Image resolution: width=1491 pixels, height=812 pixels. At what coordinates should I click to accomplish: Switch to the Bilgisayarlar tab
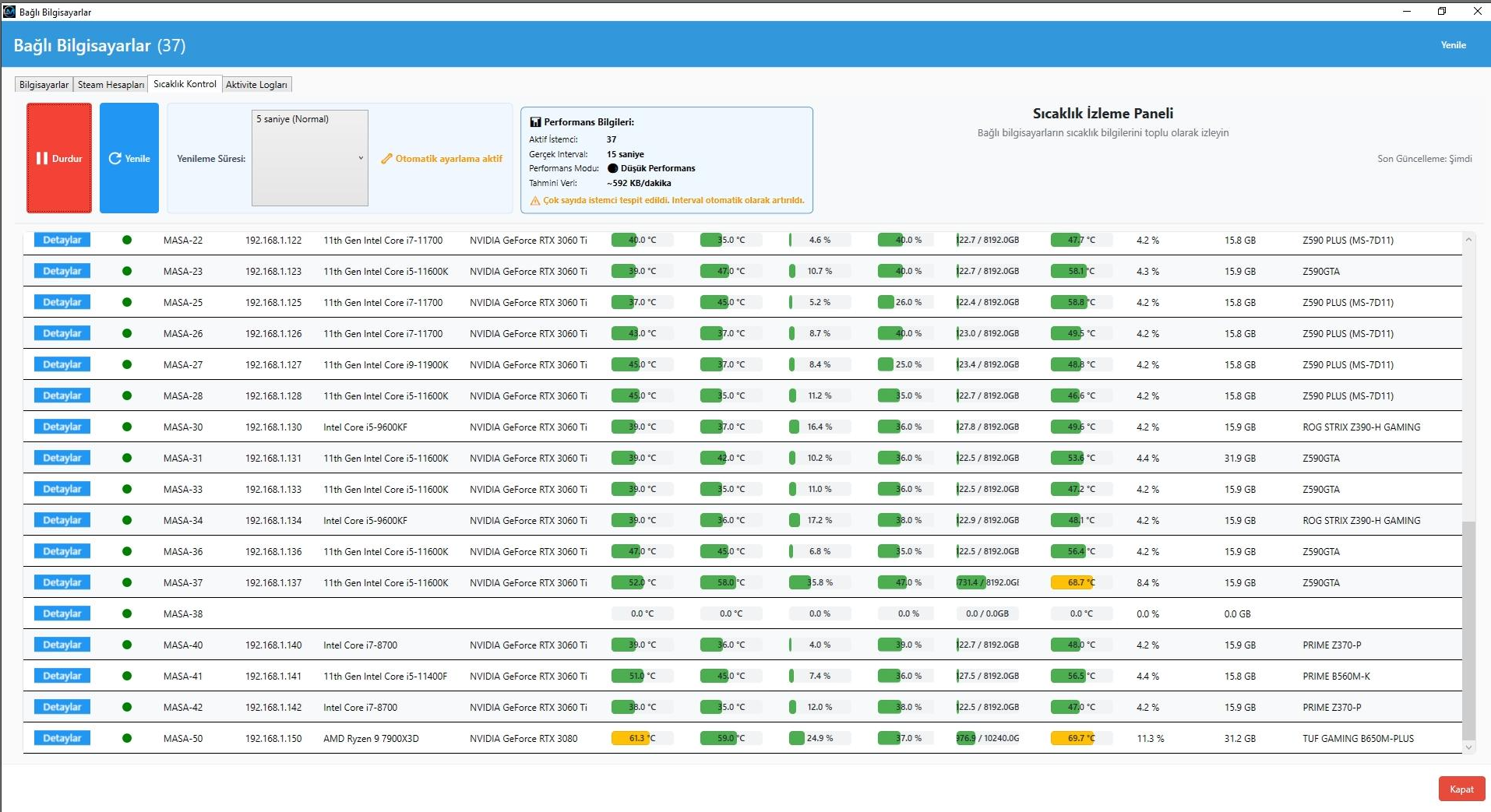[x=44, y=85]
